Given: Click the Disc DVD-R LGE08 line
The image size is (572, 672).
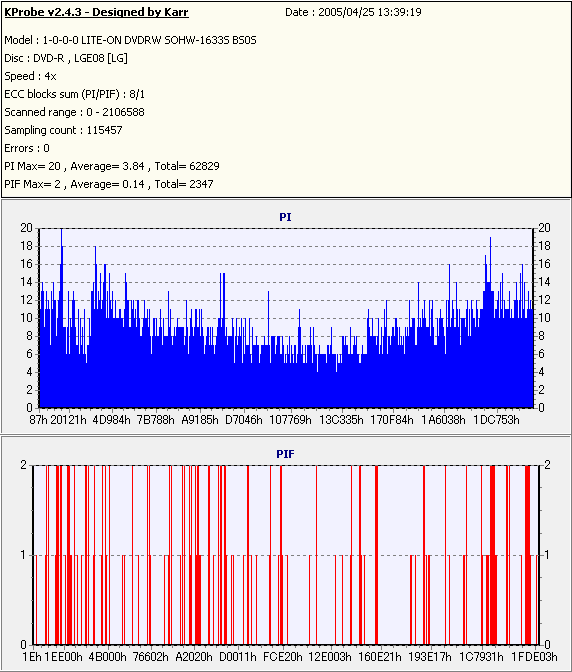Looking at the screenshot, I should (x=66, y=58).
